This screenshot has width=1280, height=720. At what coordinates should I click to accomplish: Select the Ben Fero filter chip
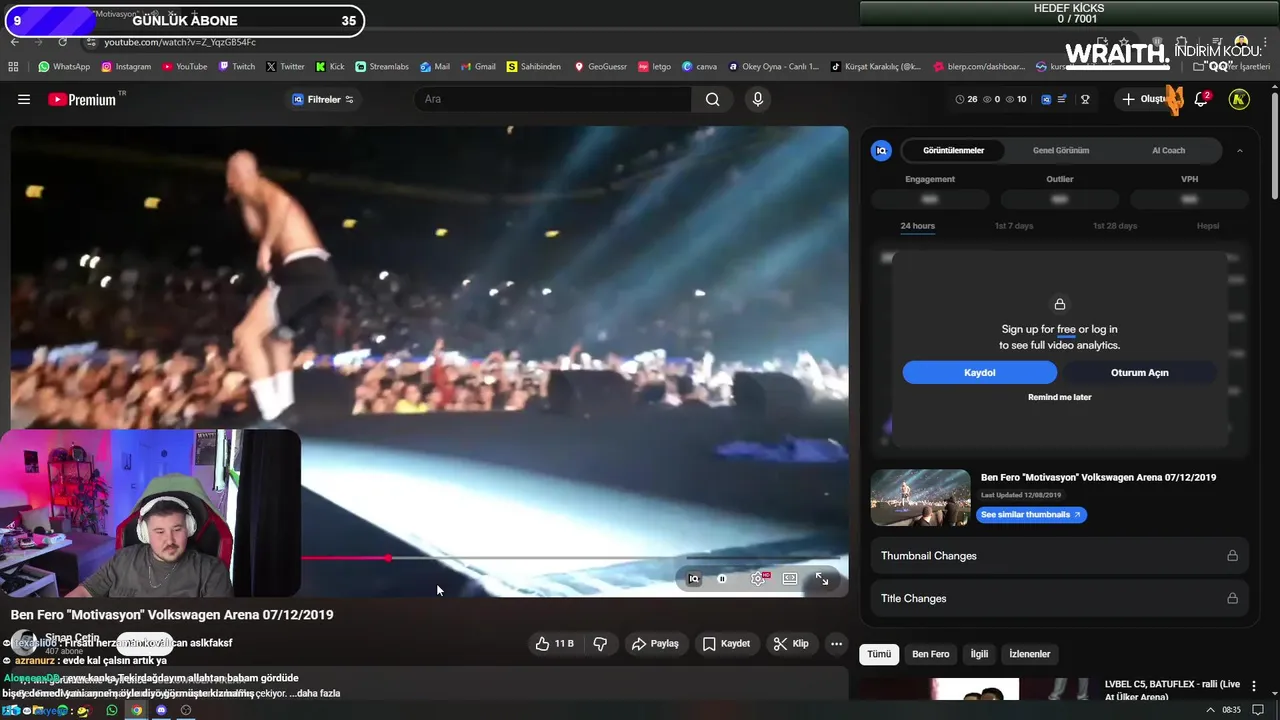click(x=931, y=654)
